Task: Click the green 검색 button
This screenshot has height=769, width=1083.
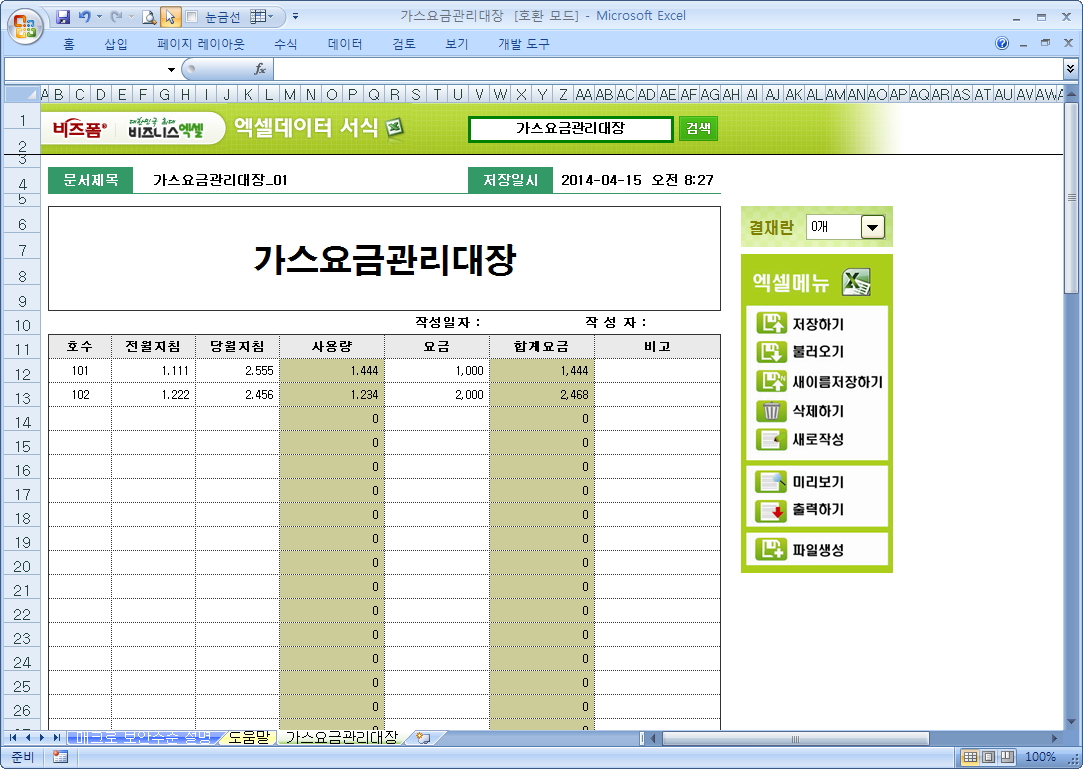Action: point(698,129)
